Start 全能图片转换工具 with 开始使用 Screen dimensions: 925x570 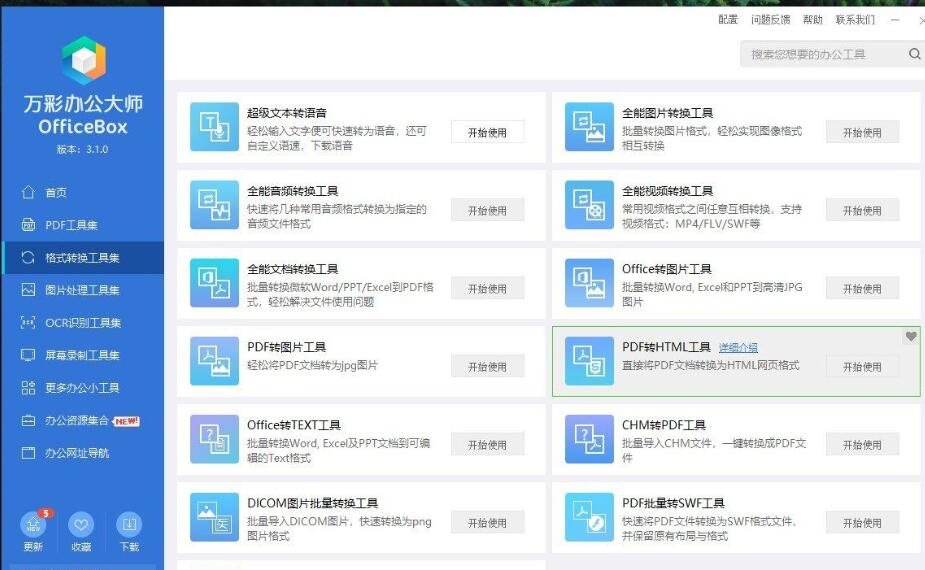[x=862, y=132]
